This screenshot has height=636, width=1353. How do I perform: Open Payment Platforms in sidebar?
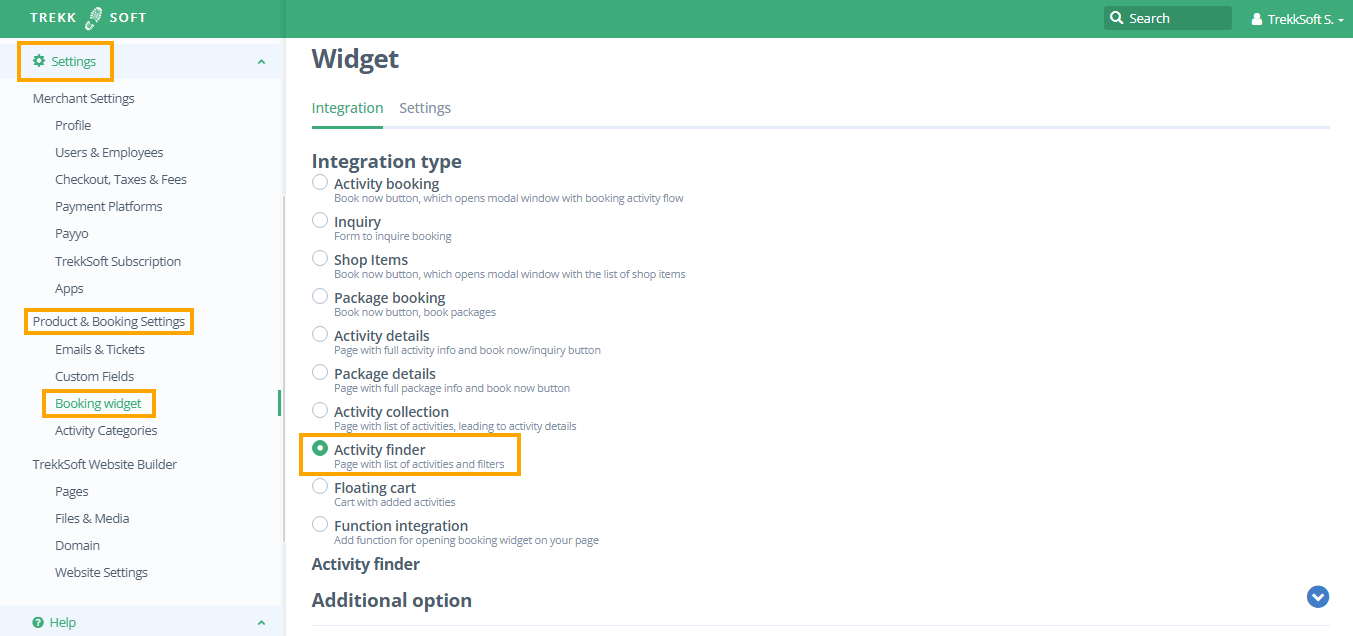click(x=108, y=206)
